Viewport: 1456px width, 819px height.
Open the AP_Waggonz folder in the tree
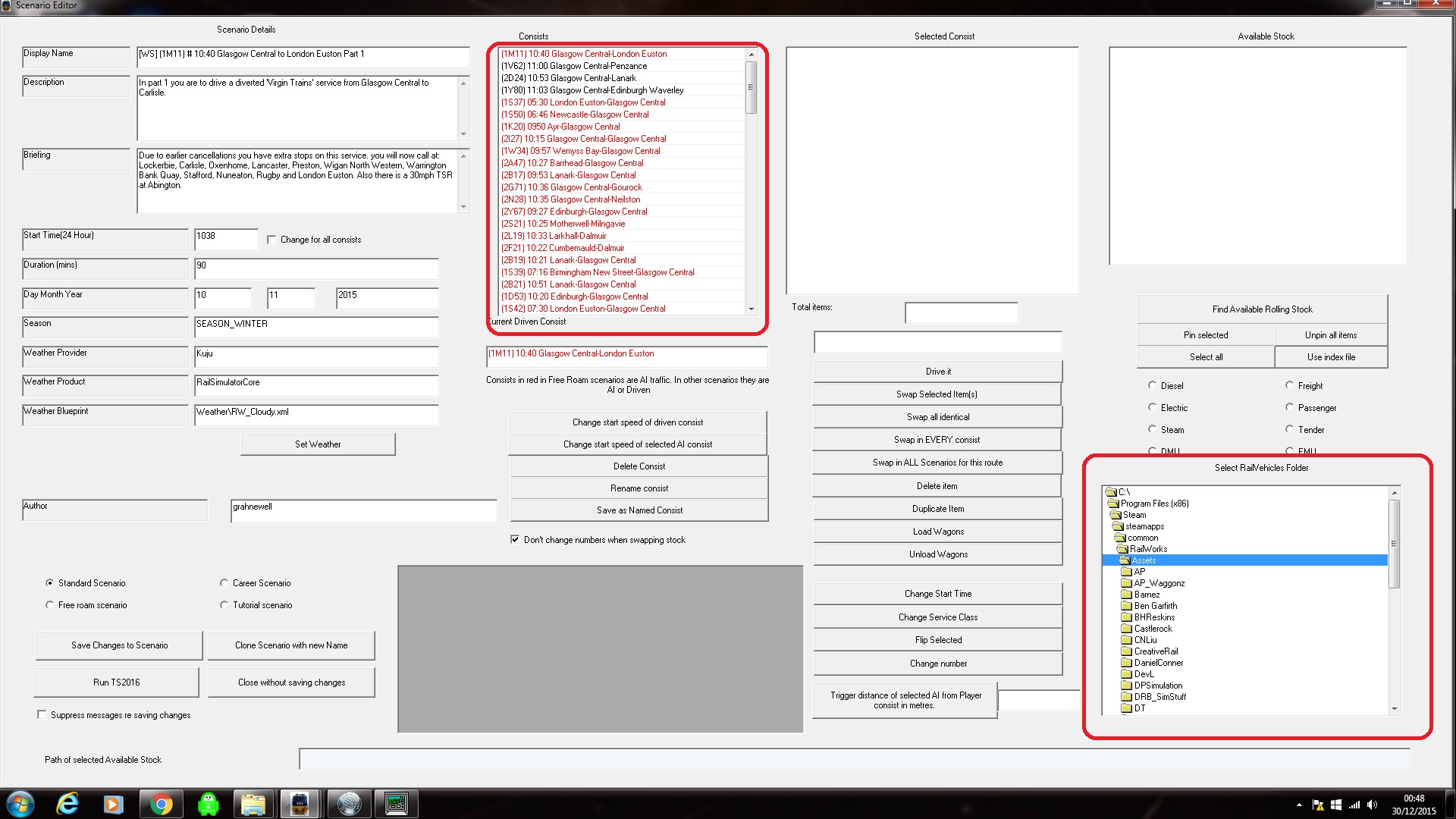(x=1159, y=583)
